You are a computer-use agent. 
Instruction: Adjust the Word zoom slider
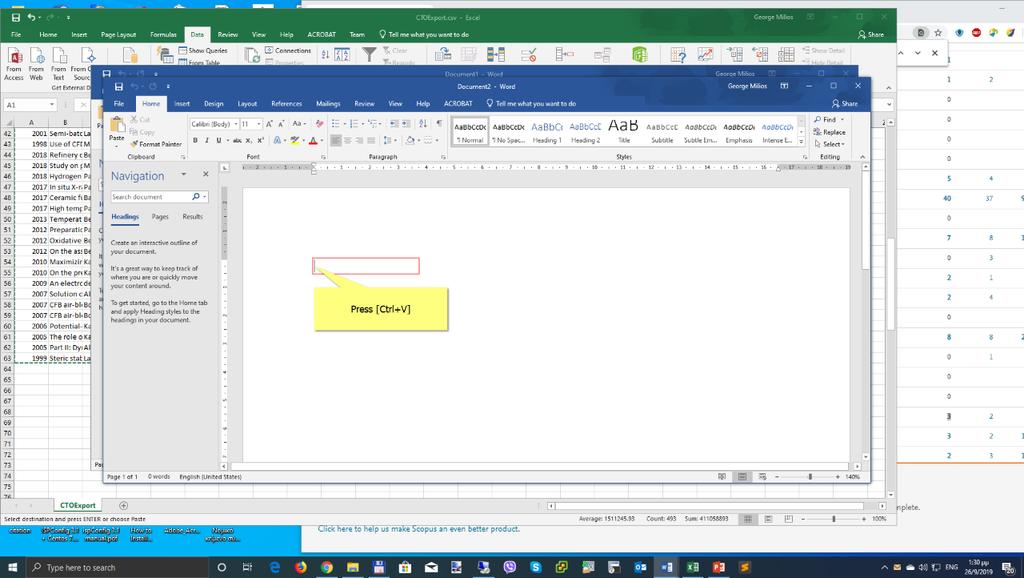pyautogui.click(x=810, y=477)
